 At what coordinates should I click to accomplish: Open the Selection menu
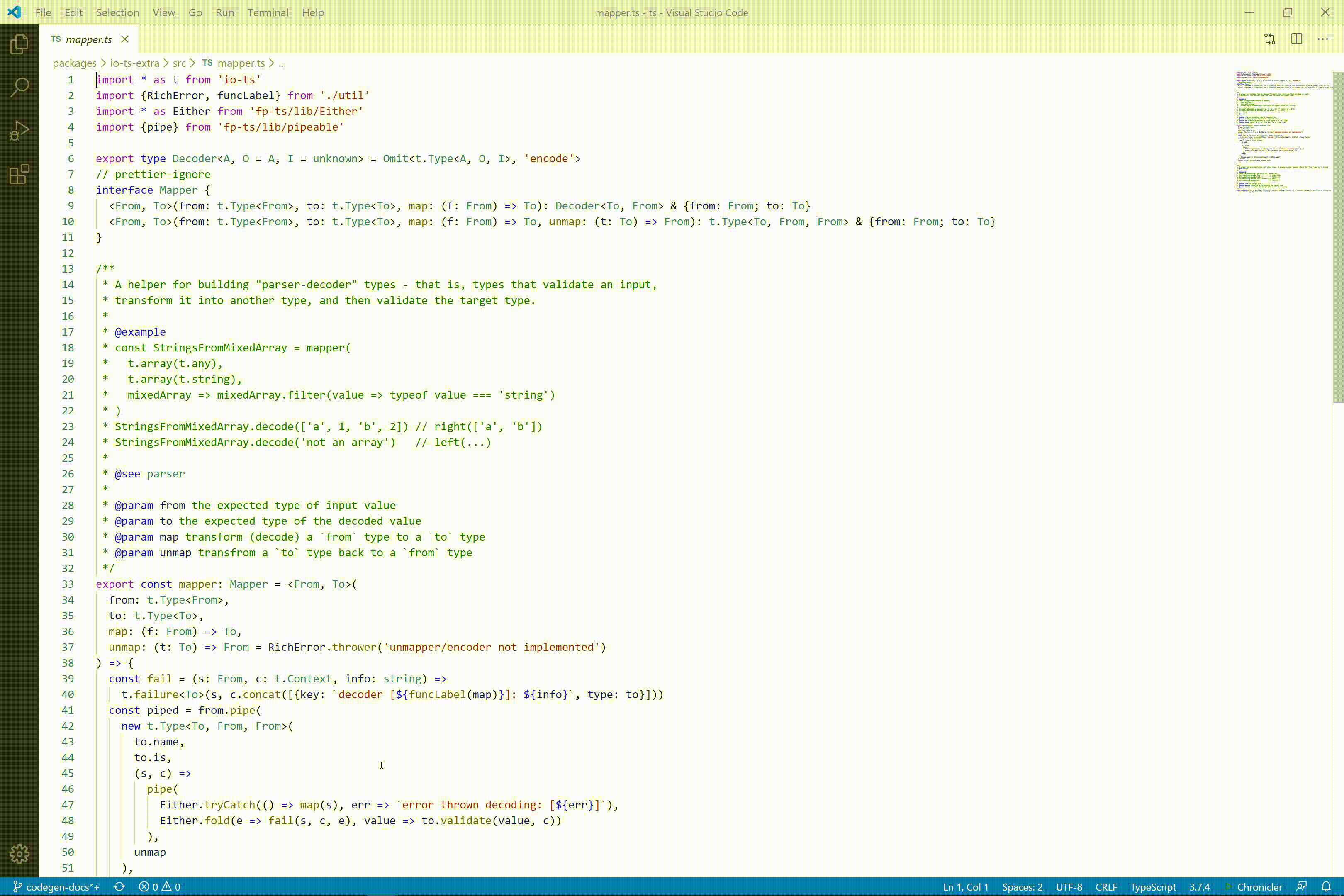click(x=117, y=12)
